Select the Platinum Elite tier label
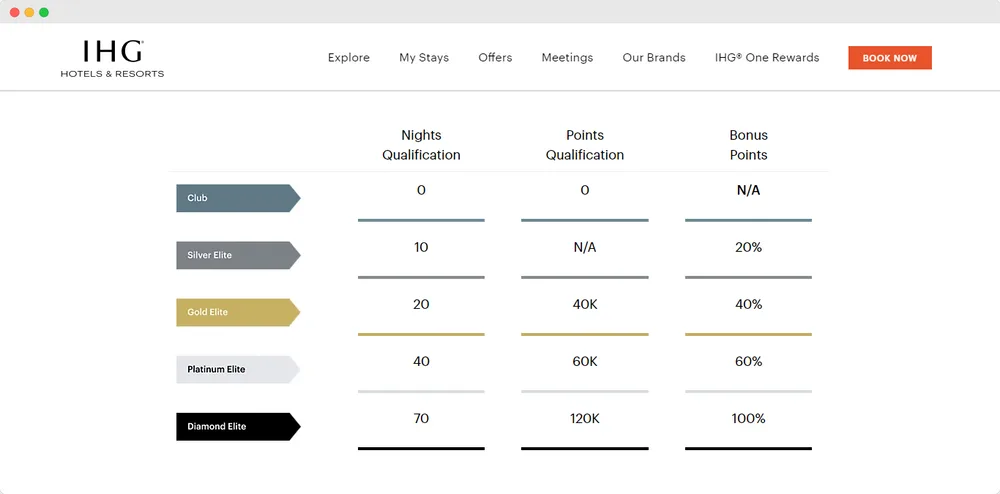The image size is (1000, 494). [x=238, y=369]
